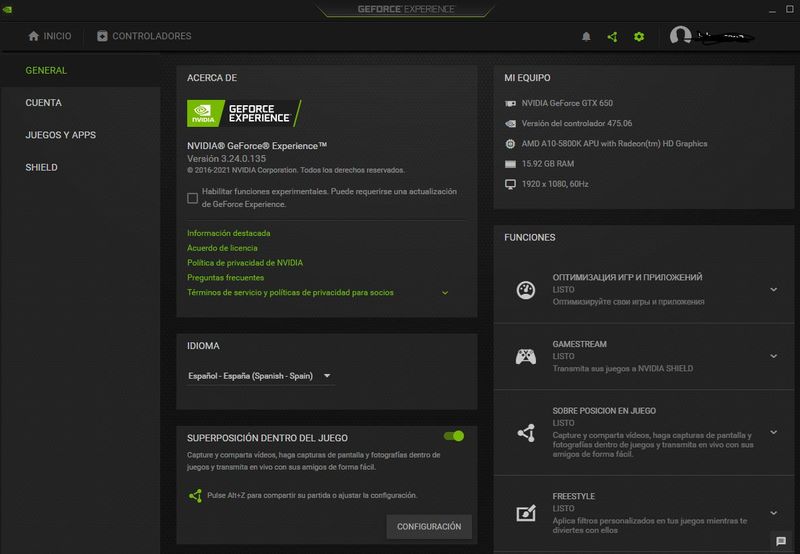Click the home icon next to INICIO
This screenshot has width=800, height=554.
point(34,36)
